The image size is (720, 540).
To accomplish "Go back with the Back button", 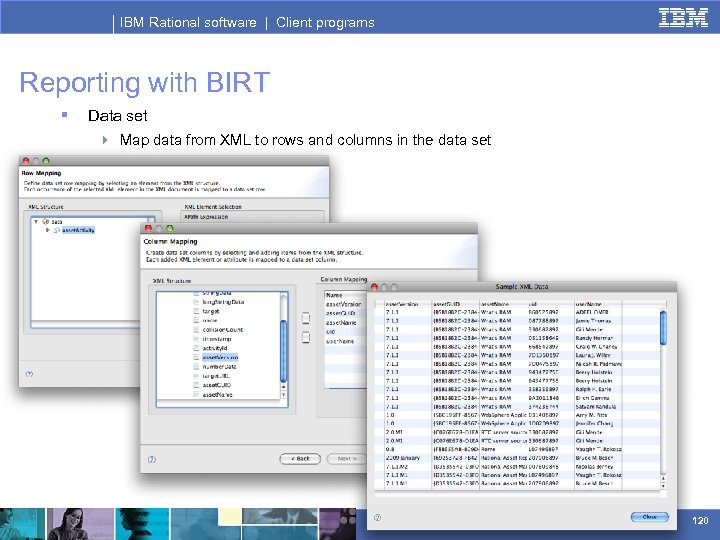I will tap(300, 458).
